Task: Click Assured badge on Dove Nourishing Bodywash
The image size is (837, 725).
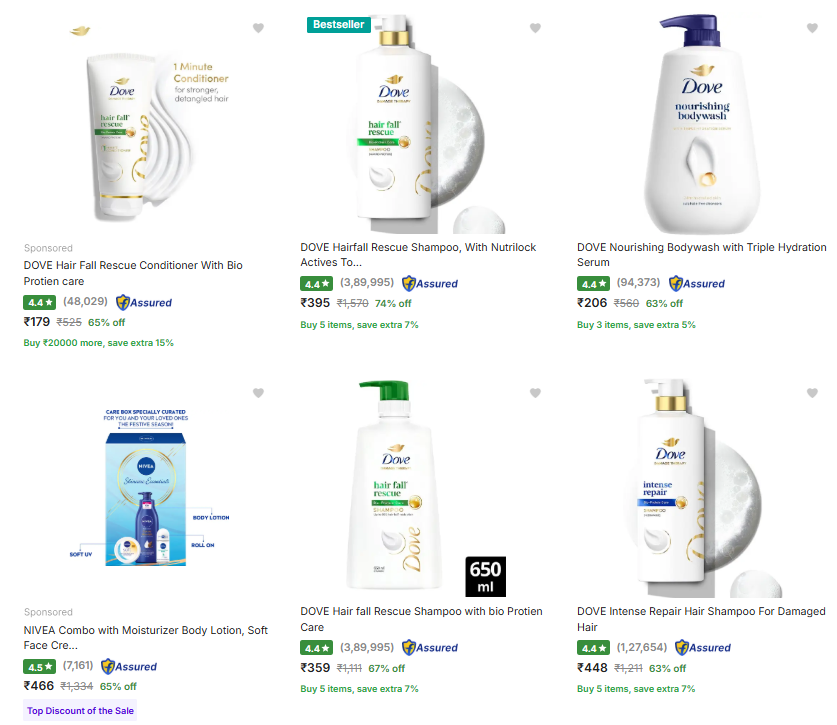Action: tap(698, 283)
